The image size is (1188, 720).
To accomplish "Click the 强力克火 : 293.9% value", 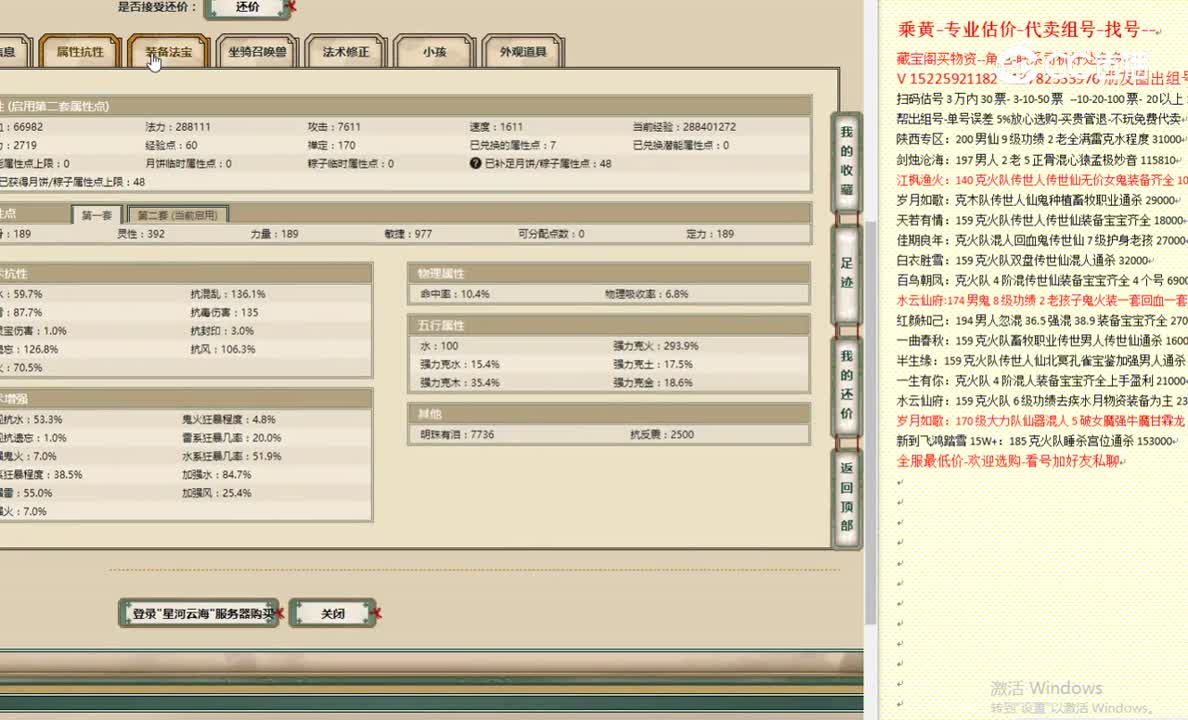I will (656, 346).
